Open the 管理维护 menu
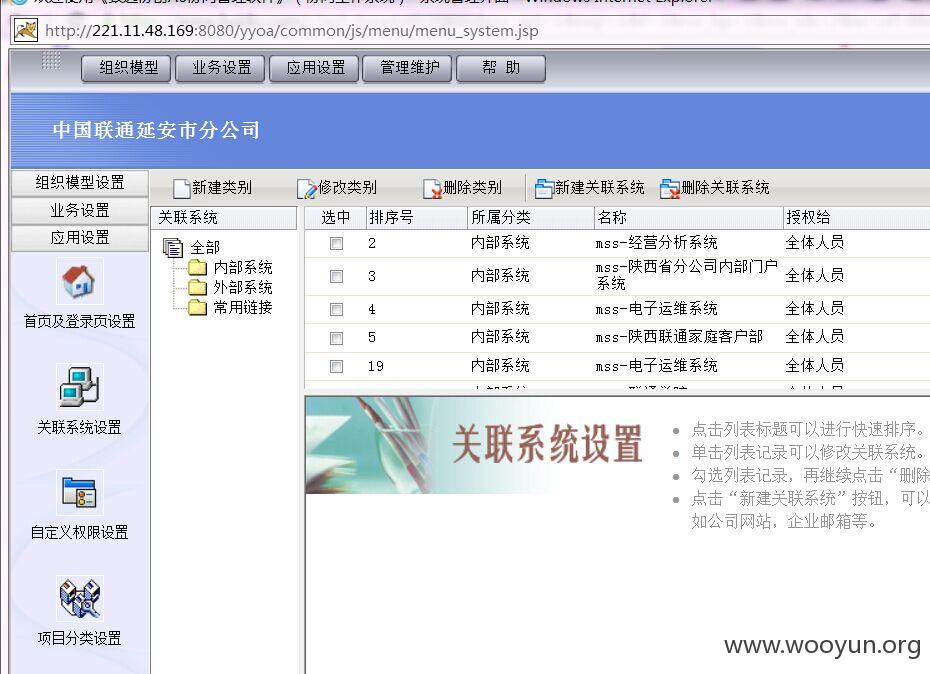Viewport: 930px width, 674px height. 408,68
